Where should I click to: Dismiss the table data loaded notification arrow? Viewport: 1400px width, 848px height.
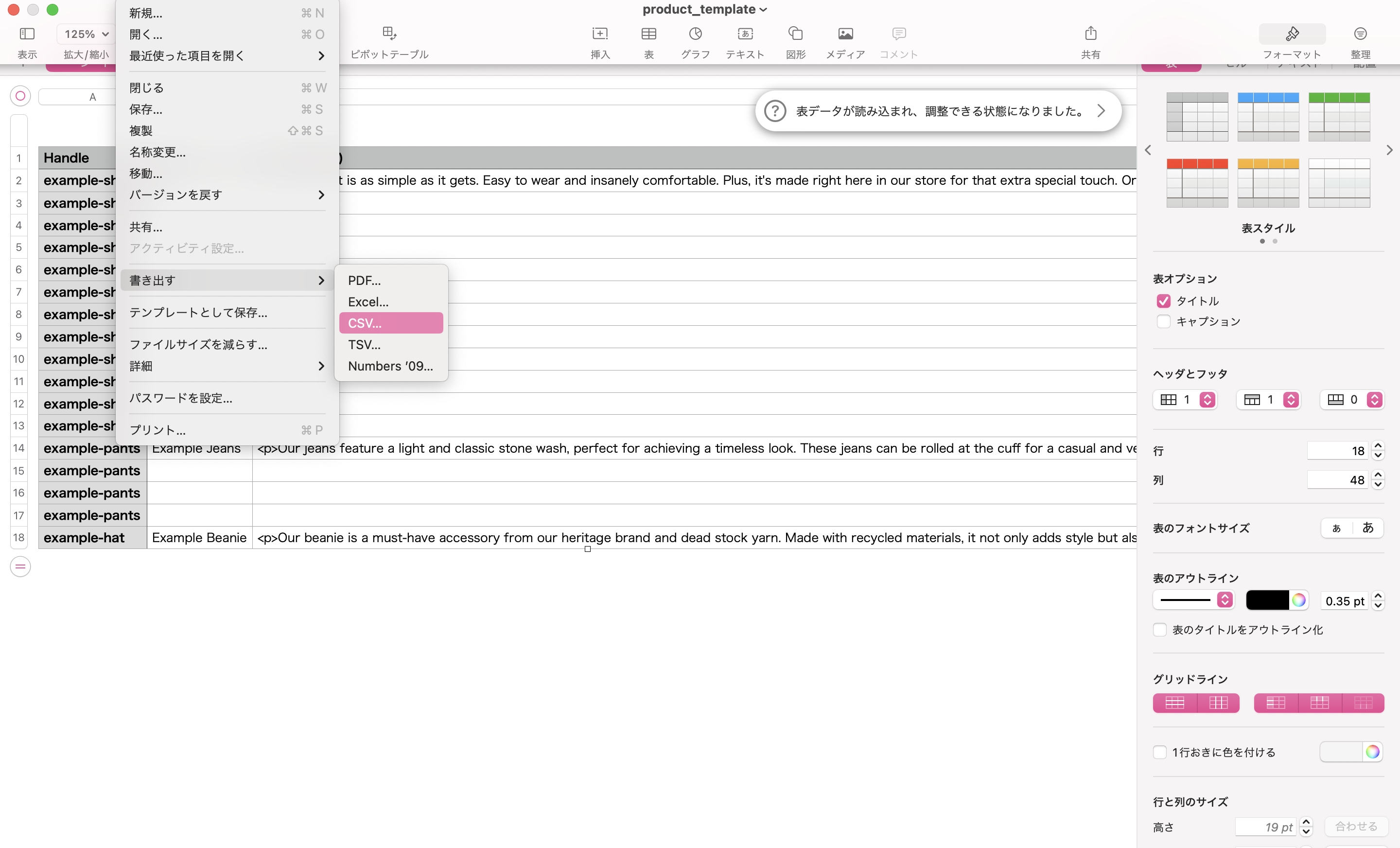1101,111
